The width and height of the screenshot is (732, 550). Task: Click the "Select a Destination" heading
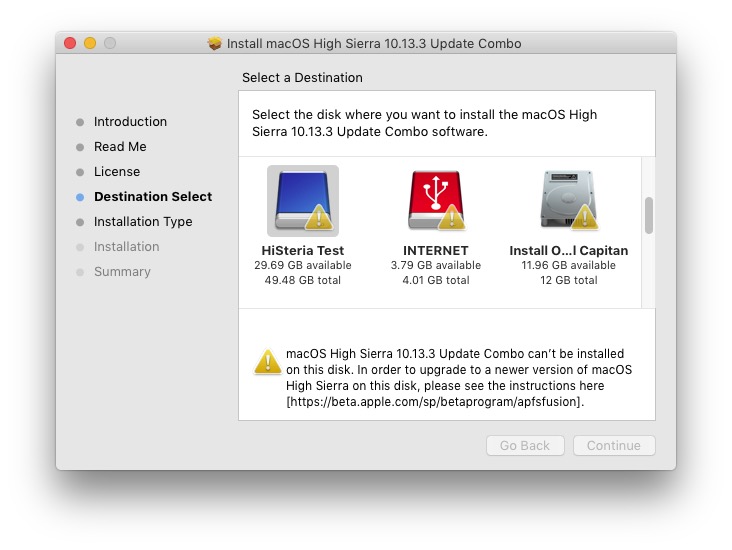click(x=302, y=78)
